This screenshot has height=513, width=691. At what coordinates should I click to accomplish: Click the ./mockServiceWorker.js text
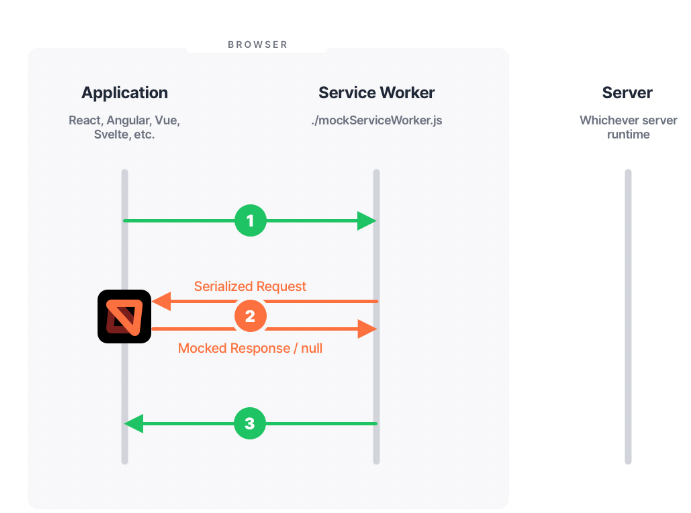tap(376, 120)
